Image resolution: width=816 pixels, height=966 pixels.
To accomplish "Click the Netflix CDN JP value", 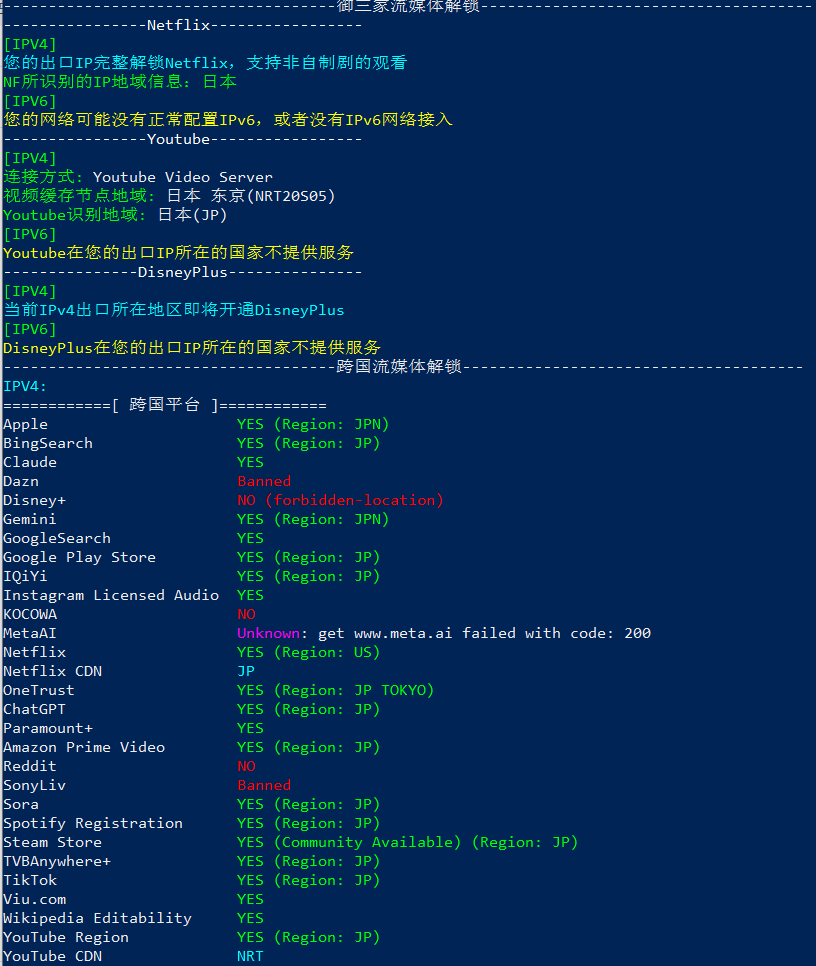I will click(x=246, y=672).
